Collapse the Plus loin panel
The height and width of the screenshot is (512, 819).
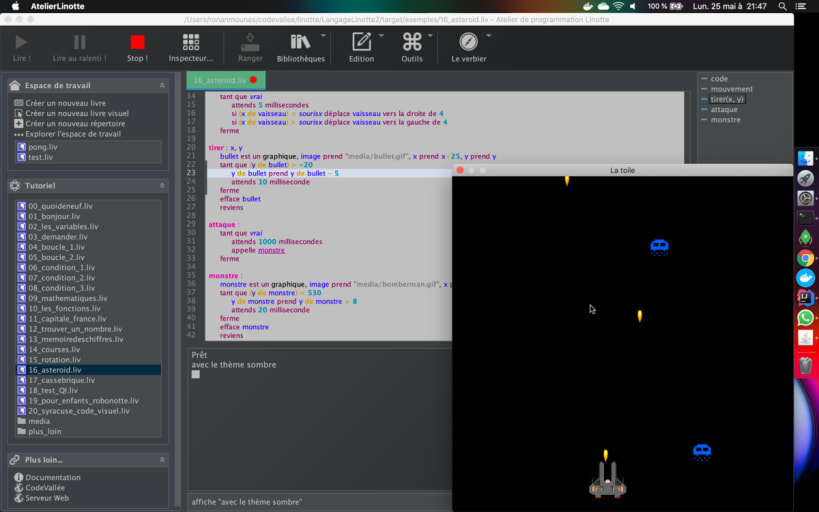162,460
